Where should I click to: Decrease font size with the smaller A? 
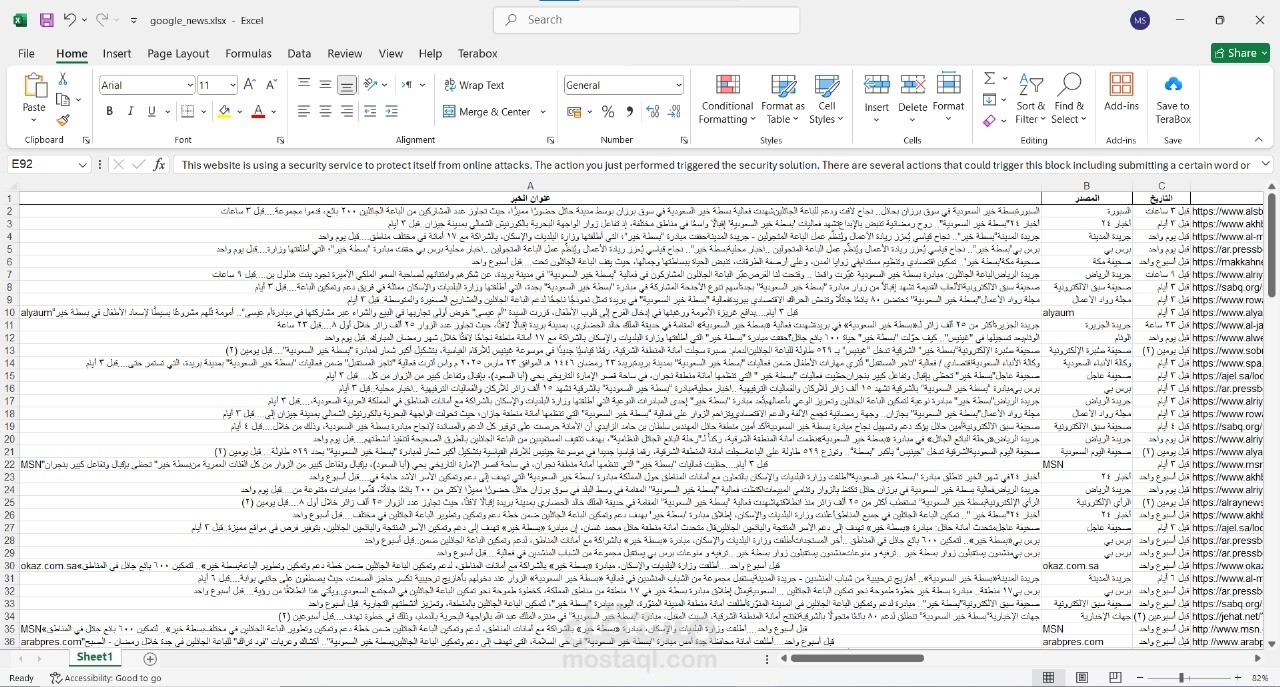pyautogui.click(x=271, y=85)
